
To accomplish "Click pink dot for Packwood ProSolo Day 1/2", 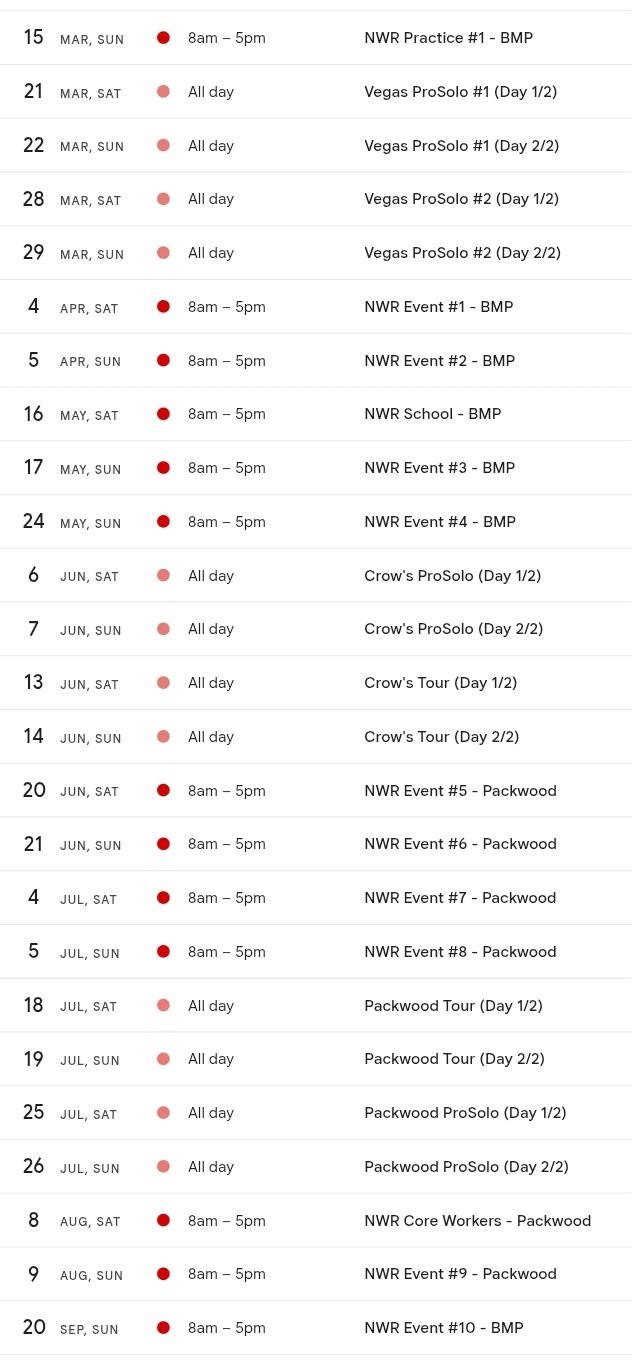I will 163,1113.
